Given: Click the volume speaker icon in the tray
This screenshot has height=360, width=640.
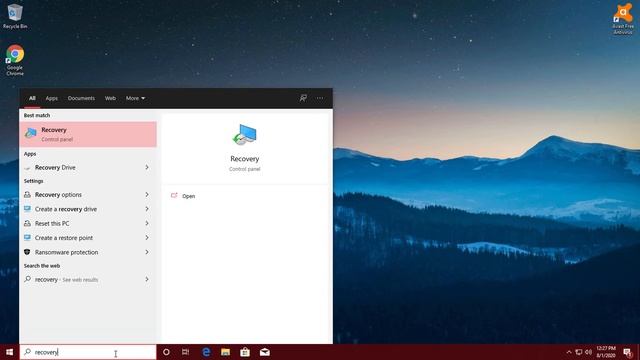Looking at the screenshot, I should coord(588,352).
